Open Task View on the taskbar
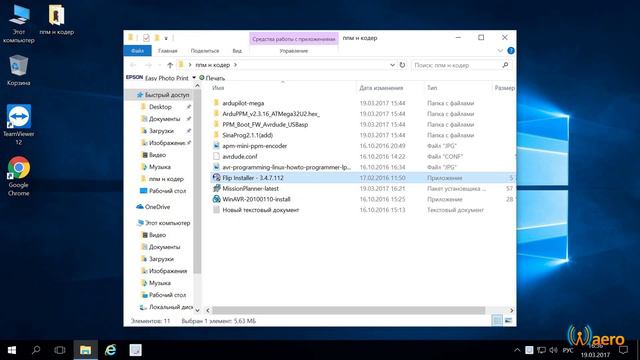Image resolution: width=640 pixels, height=360 pixels. pyautogui.click(x=60, y=350)
